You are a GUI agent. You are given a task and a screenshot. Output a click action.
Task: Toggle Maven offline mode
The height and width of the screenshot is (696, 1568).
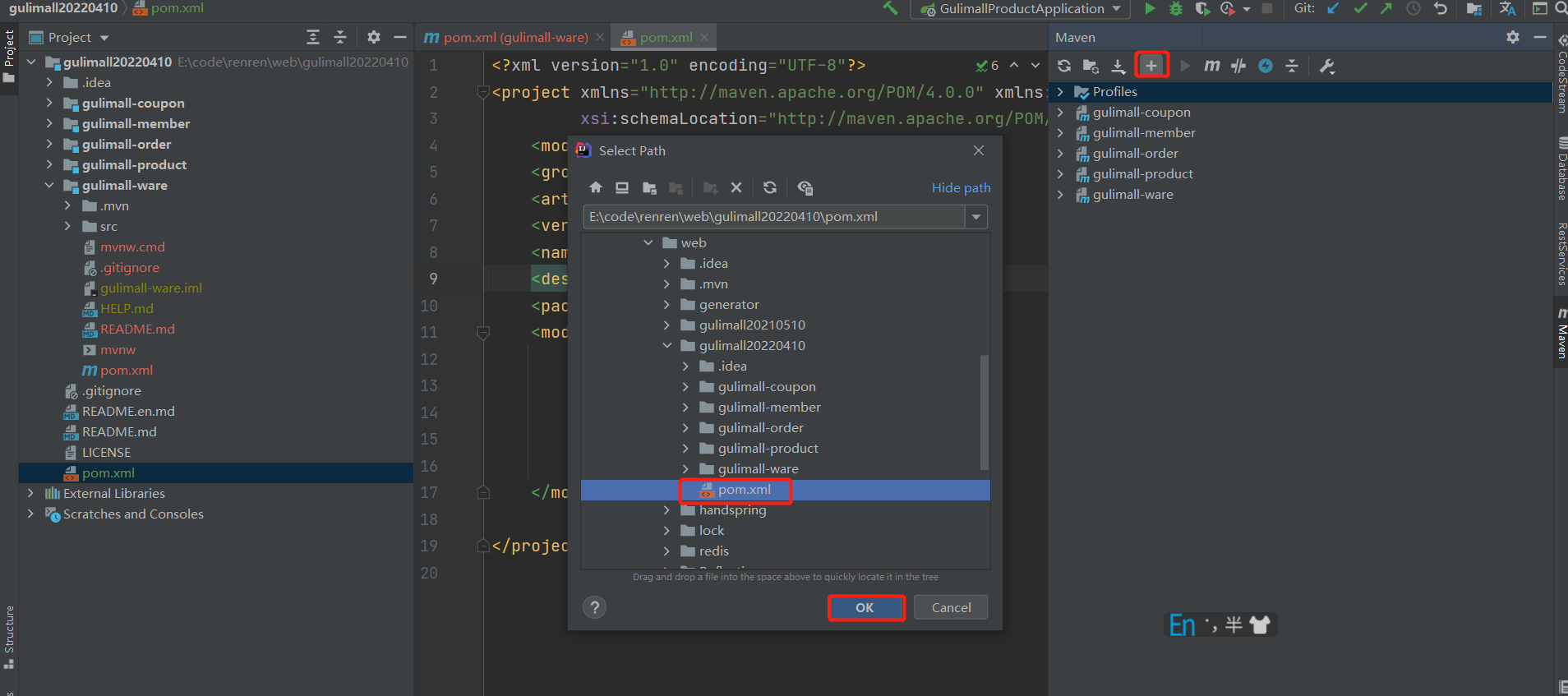coord(1238,66)
